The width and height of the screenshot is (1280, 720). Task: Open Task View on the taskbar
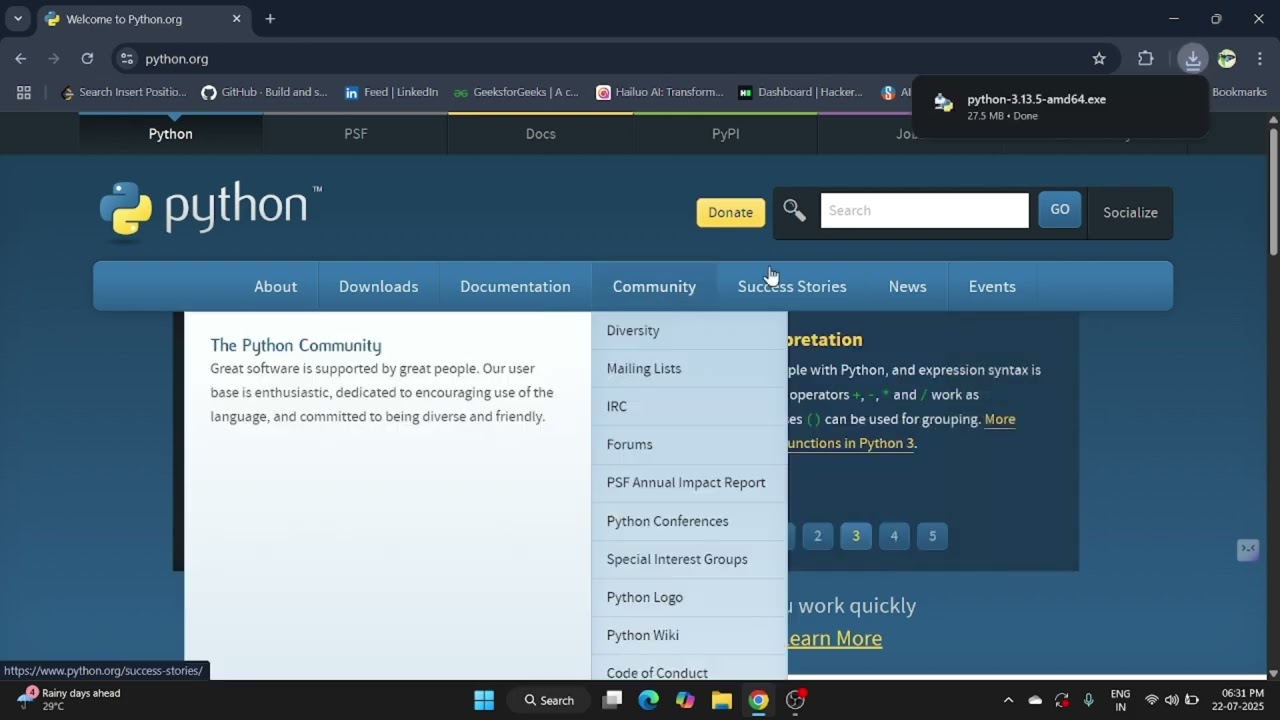point(612,700)
